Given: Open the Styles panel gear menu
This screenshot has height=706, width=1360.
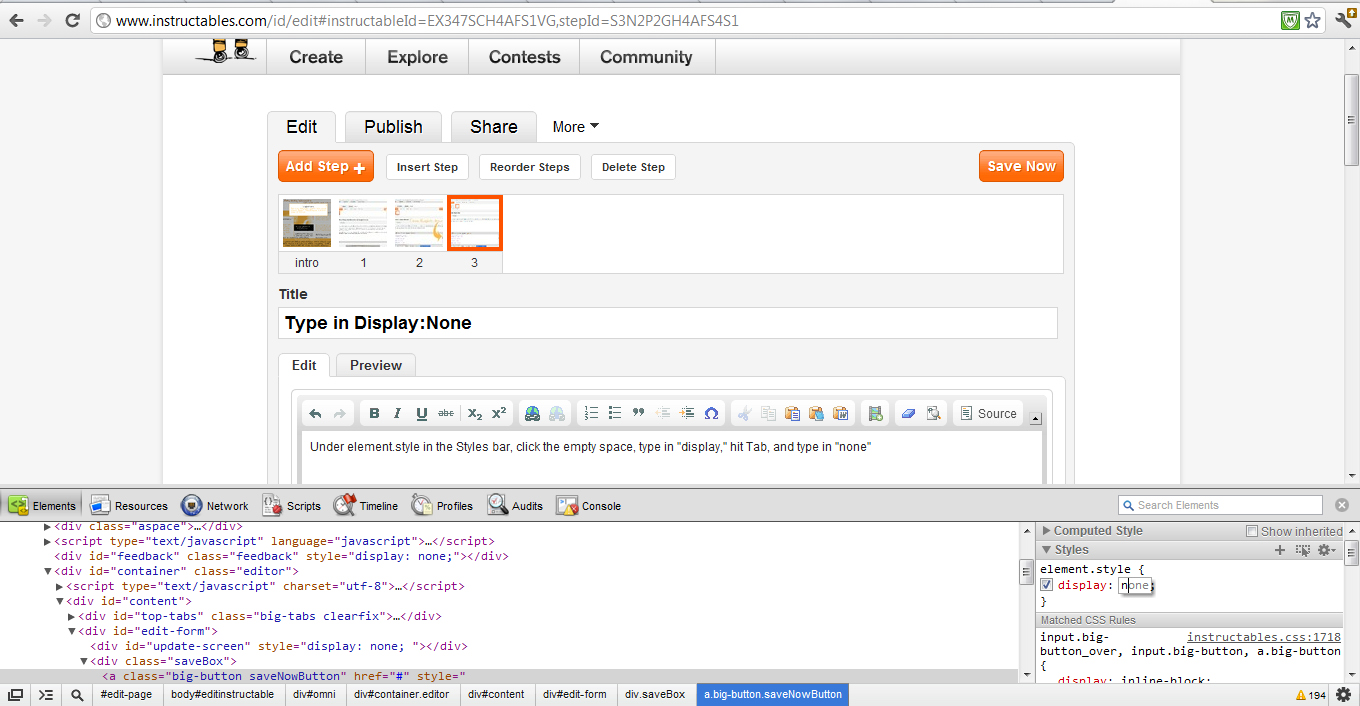Looking at the screenshot, I should 1326,549.
